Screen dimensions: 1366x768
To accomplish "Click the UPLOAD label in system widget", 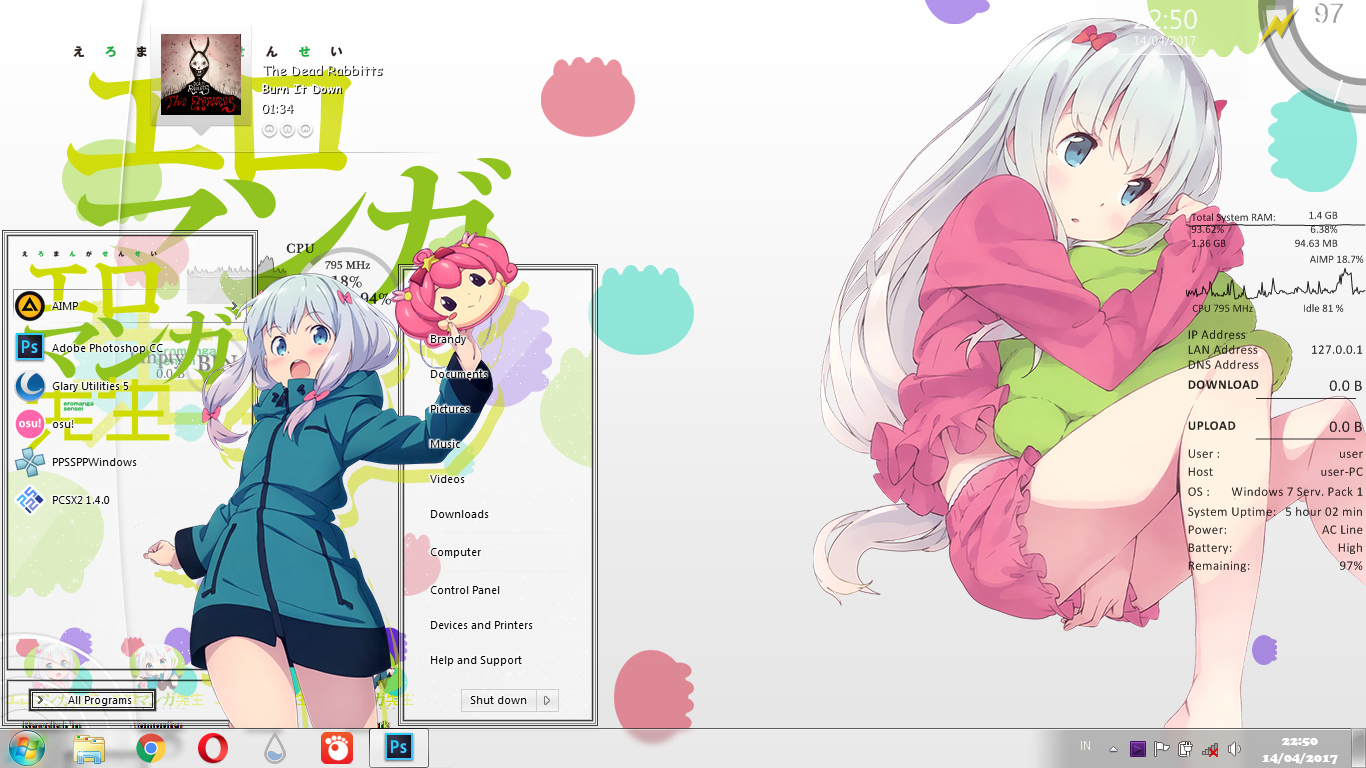I will coord(1212,426).
